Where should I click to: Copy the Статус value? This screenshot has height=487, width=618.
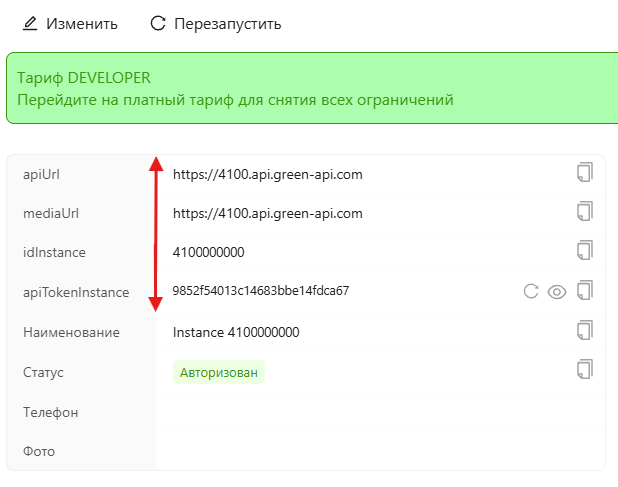(585, 370)
